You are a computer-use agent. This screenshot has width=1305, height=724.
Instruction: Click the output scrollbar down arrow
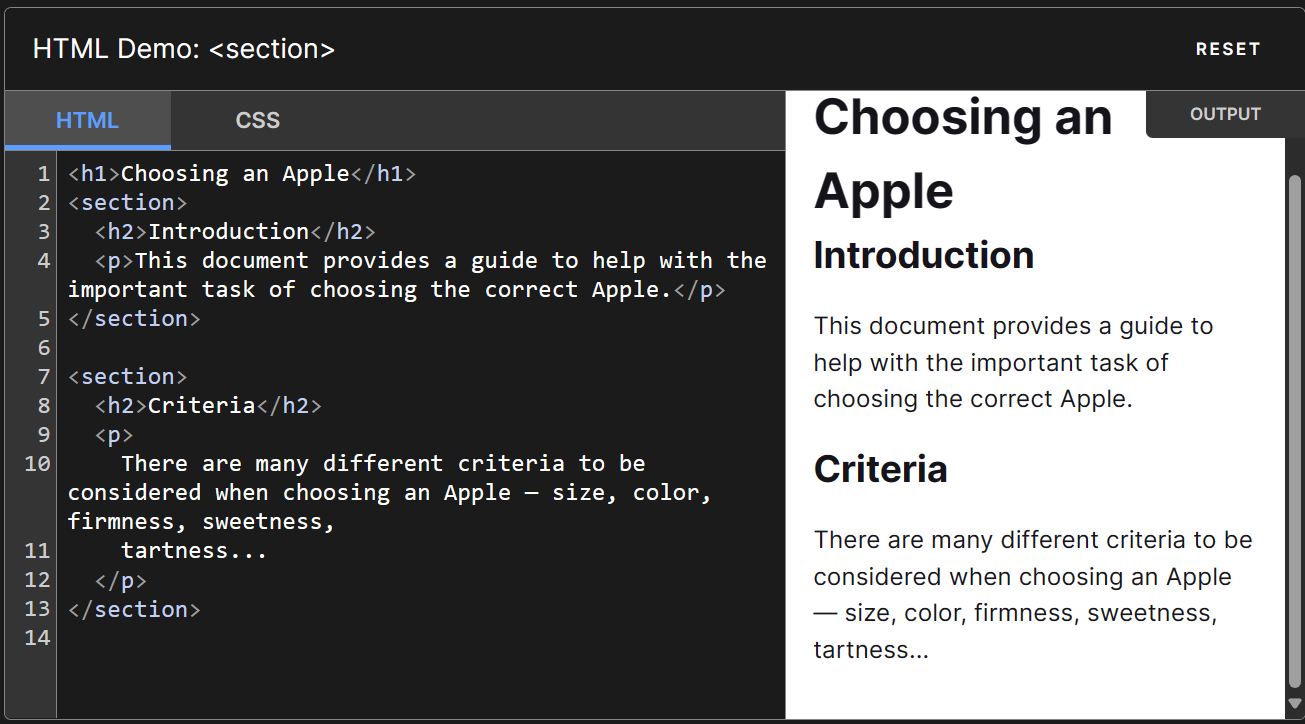coord(1295,703)
